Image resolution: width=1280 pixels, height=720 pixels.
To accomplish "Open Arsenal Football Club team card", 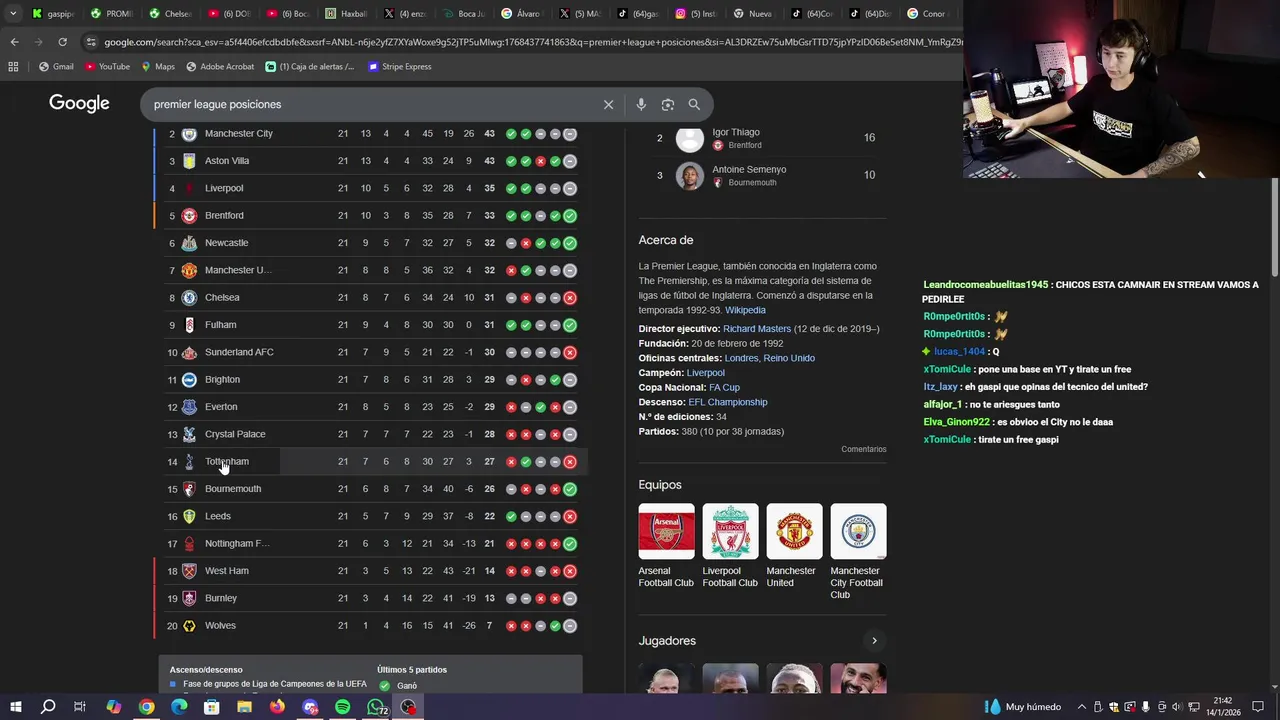I will (666, 547).
